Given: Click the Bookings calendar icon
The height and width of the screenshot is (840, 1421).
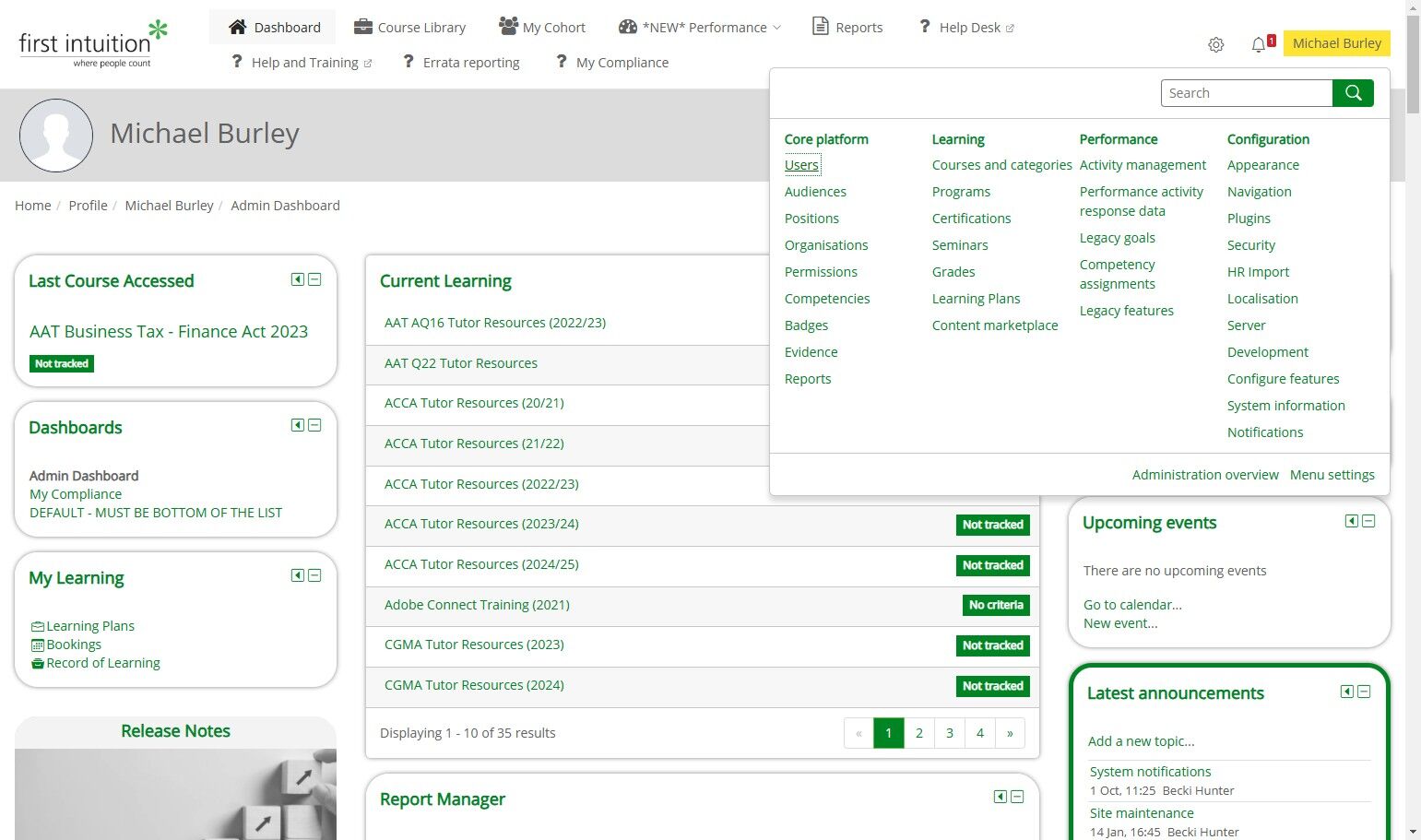Looking at the screenshot, I should coord(38,645).
